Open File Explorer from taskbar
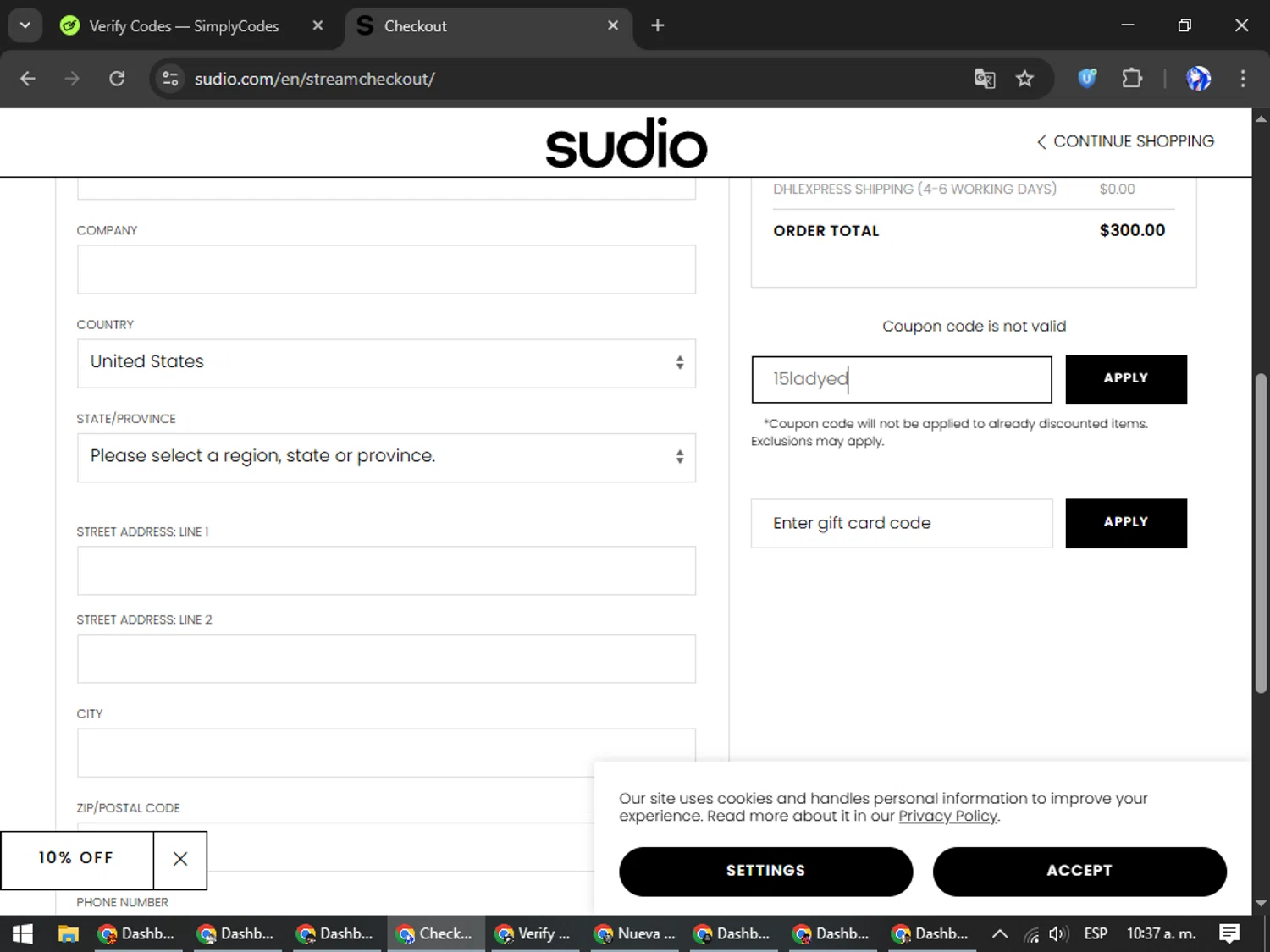Image resolution: width=1270 pixels, height=952 pixels. pos(68,933)
